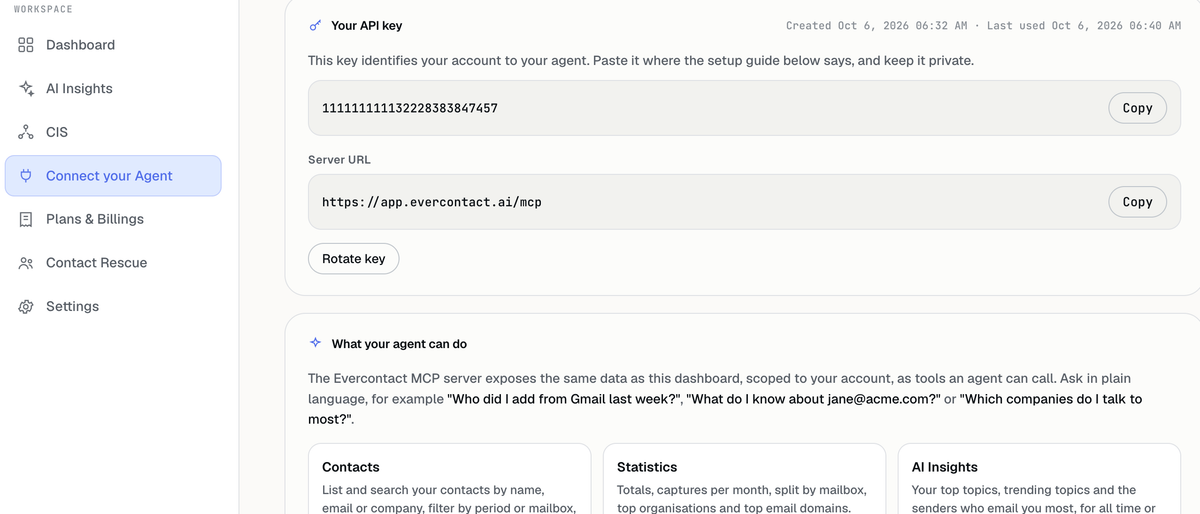The width and height of the screenshot is (1200, 514).
Task: Click the key icon beside Your API key
Action: click(x=315, y=26)
